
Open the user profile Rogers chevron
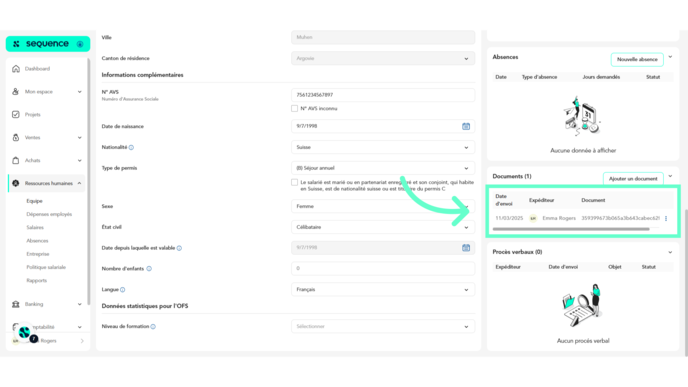point(82,341)
